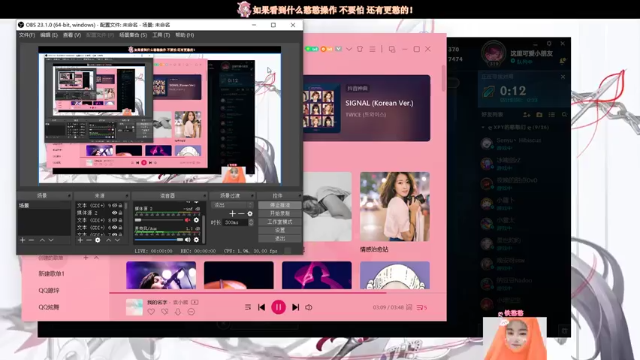The height and width of the screenshot is (360, 640).
Task: Download the current song
Action: [178, 312]
